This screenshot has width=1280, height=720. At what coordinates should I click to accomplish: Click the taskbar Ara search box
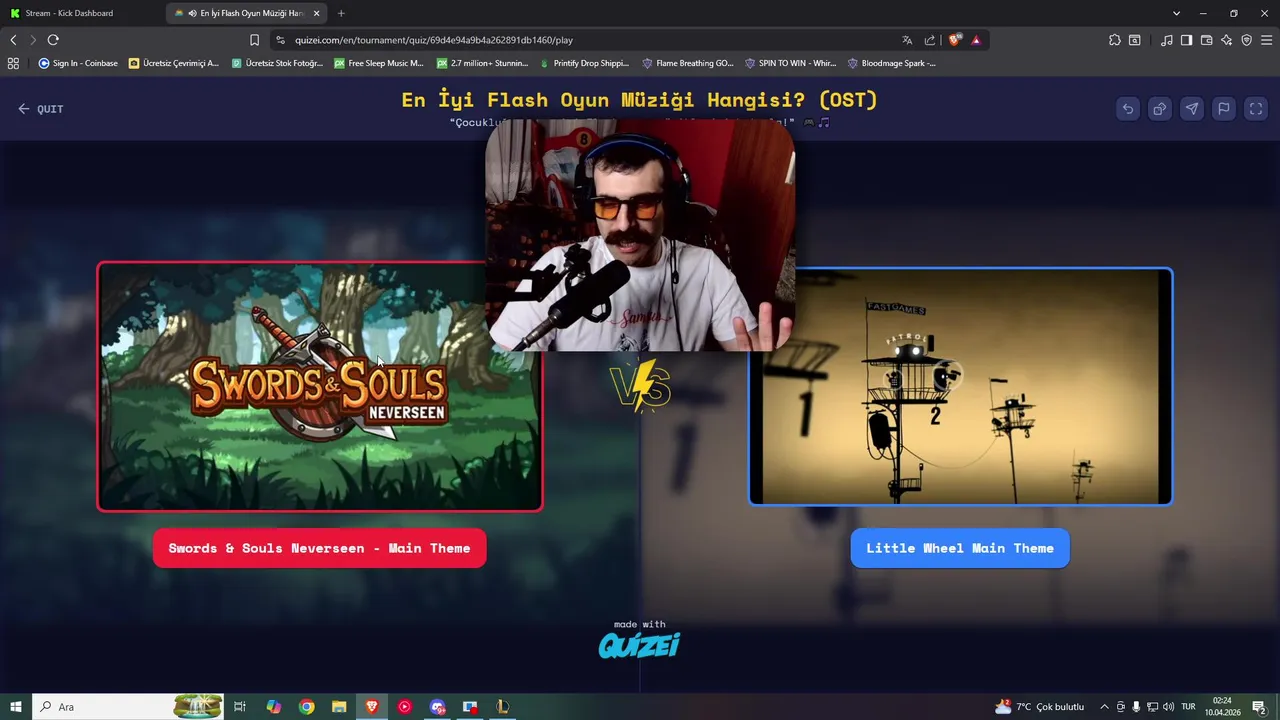pos(128,707)
